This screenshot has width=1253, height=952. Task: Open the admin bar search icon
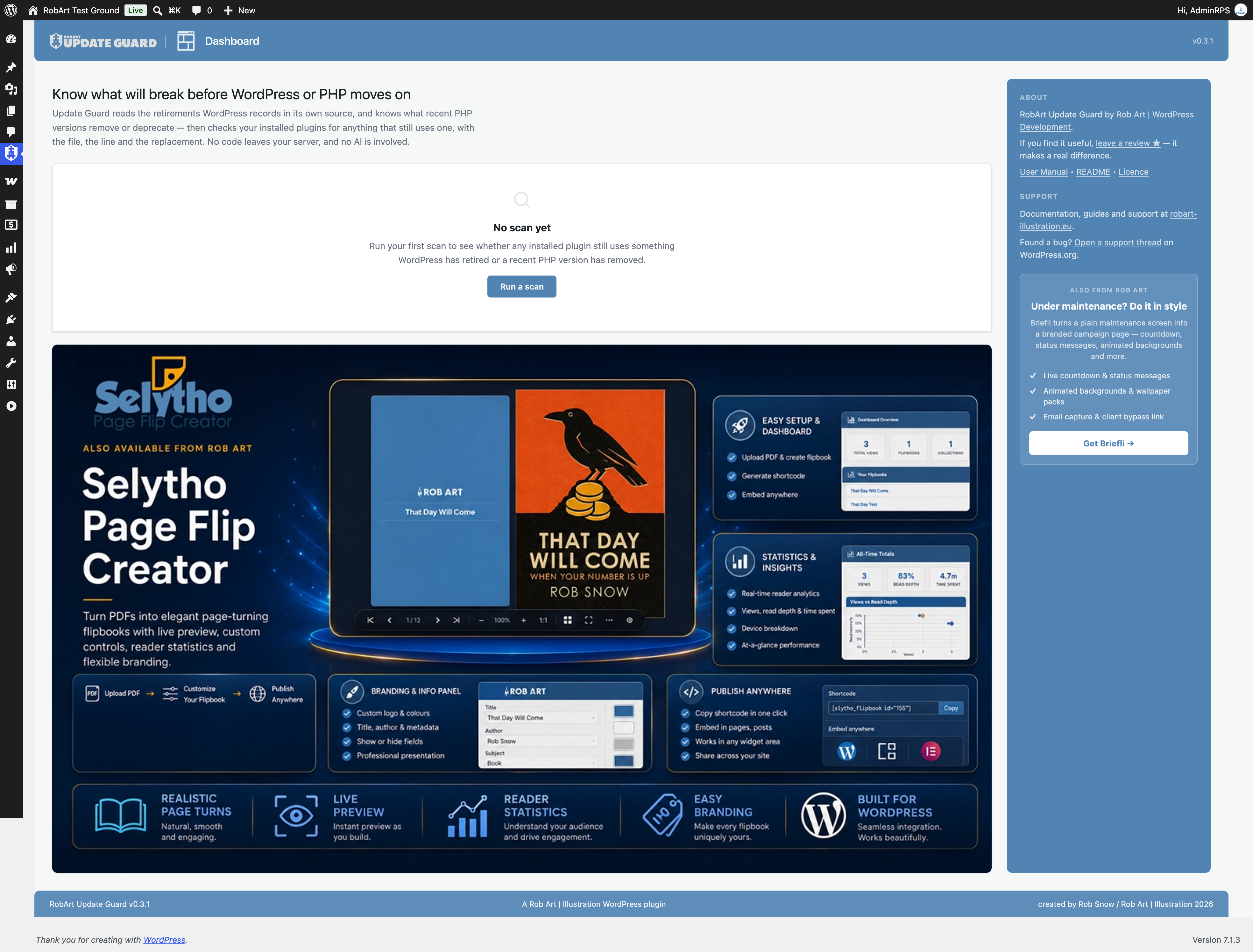click(x=158, y=10)
